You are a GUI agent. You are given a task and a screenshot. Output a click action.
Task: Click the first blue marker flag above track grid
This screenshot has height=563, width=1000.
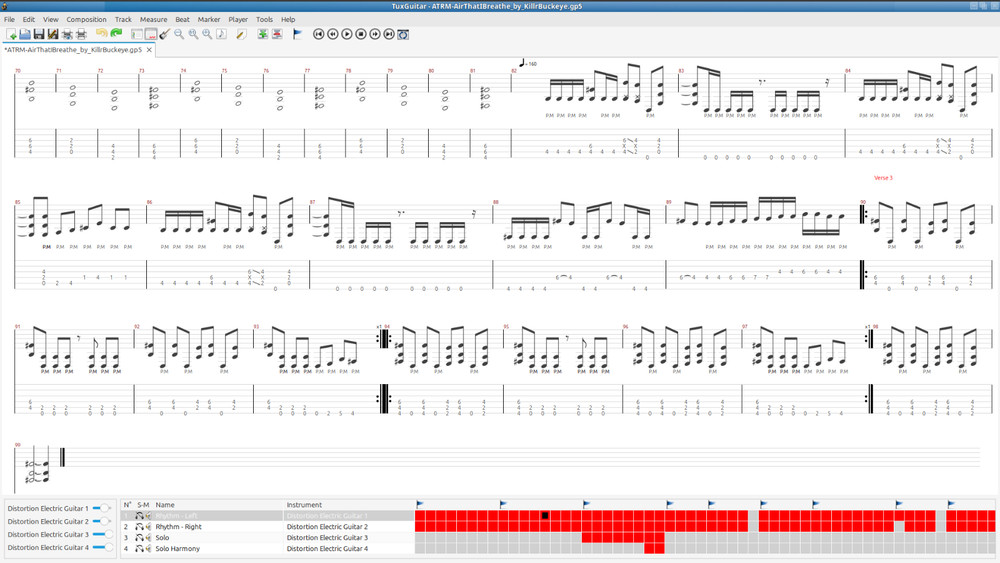tap(420, 504)
